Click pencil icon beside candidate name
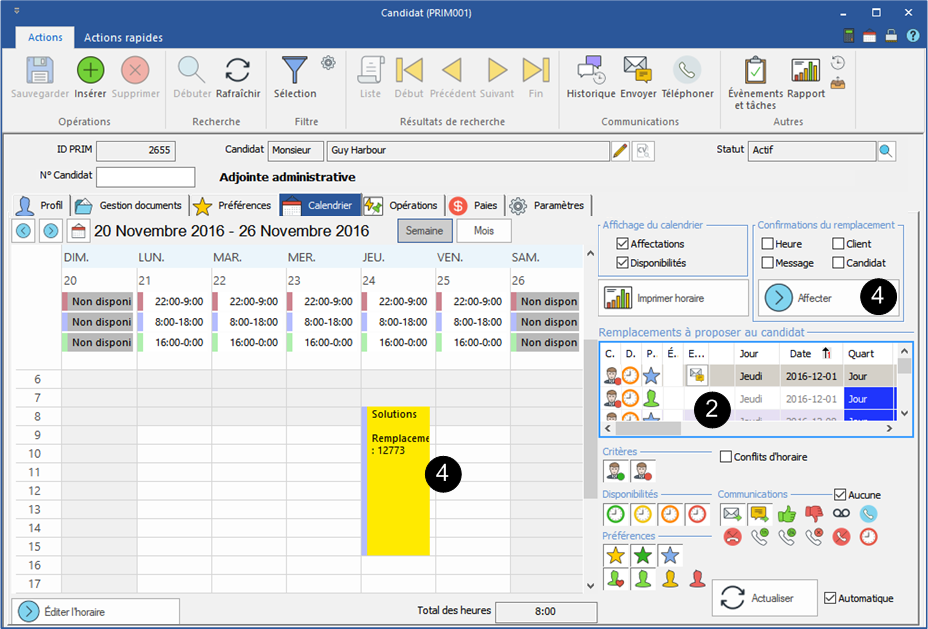928x629 pixels. pos(620,151)
